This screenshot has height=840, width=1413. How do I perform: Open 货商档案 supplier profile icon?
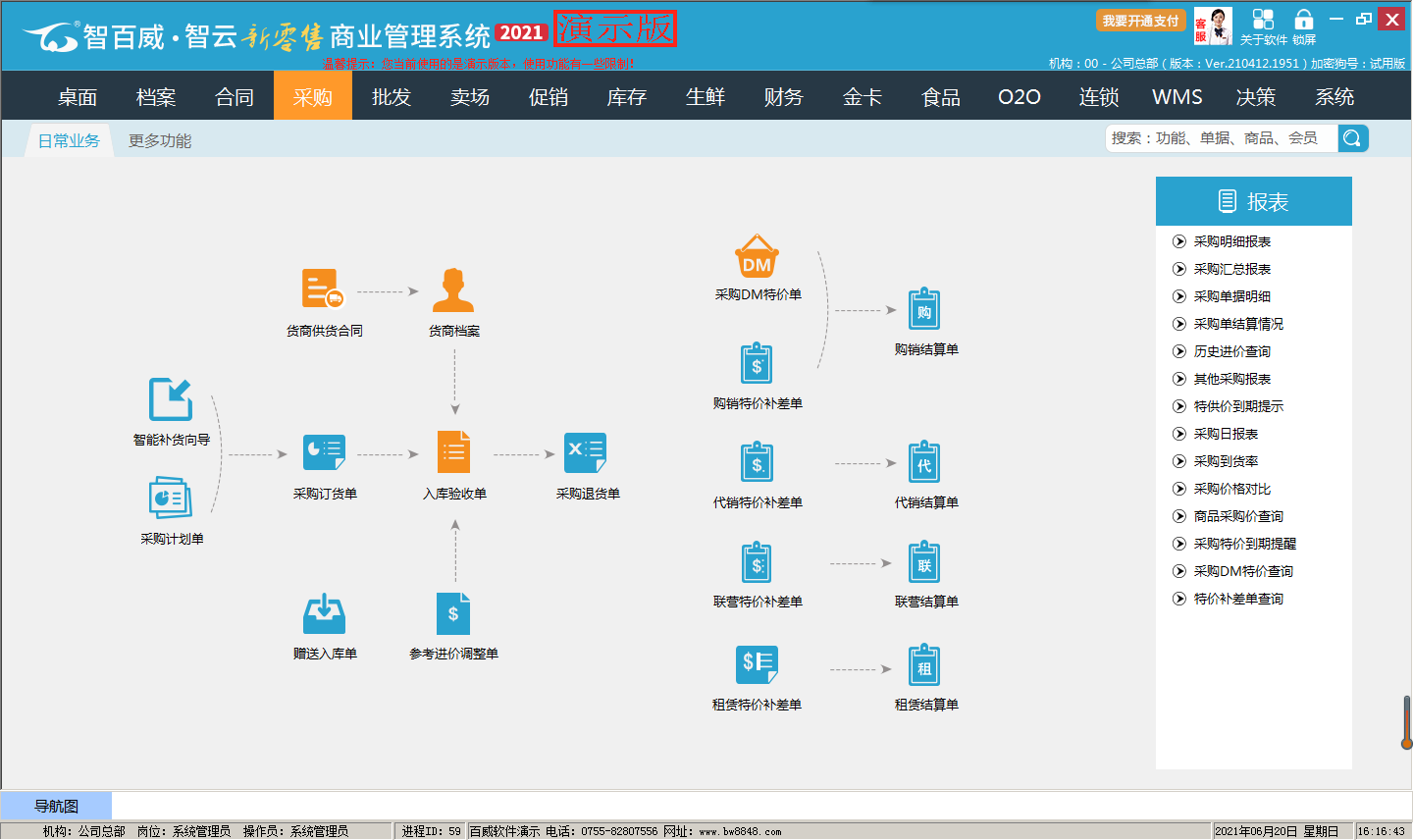point(453,290)
